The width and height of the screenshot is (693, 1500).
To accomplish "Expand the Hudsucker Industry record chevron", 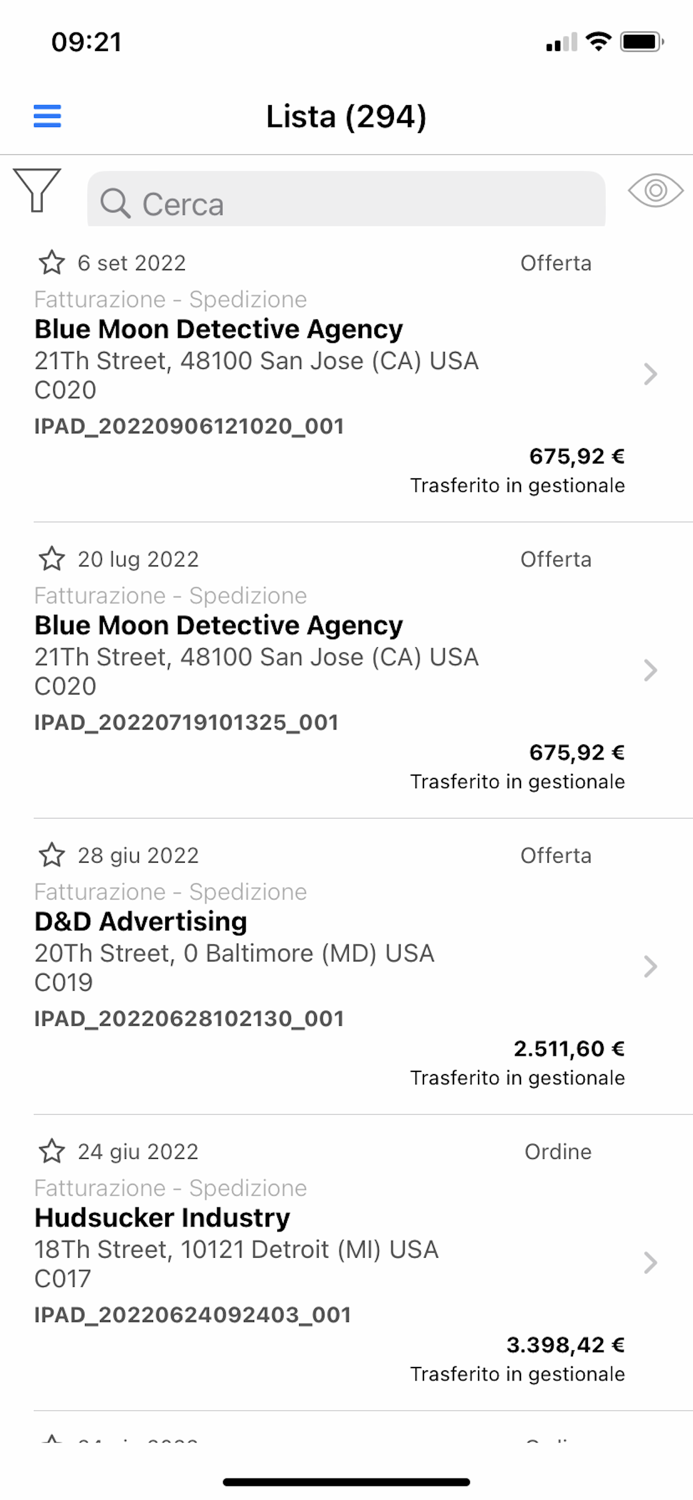I will (650, 1263).
